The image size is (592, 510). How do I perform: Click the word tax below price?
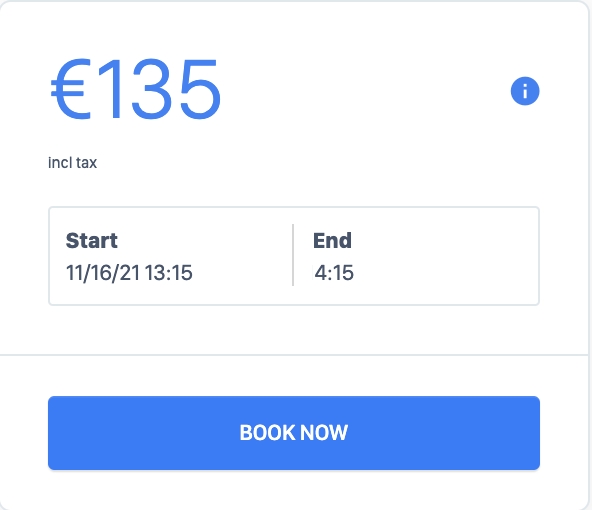(x=86, y=163)
